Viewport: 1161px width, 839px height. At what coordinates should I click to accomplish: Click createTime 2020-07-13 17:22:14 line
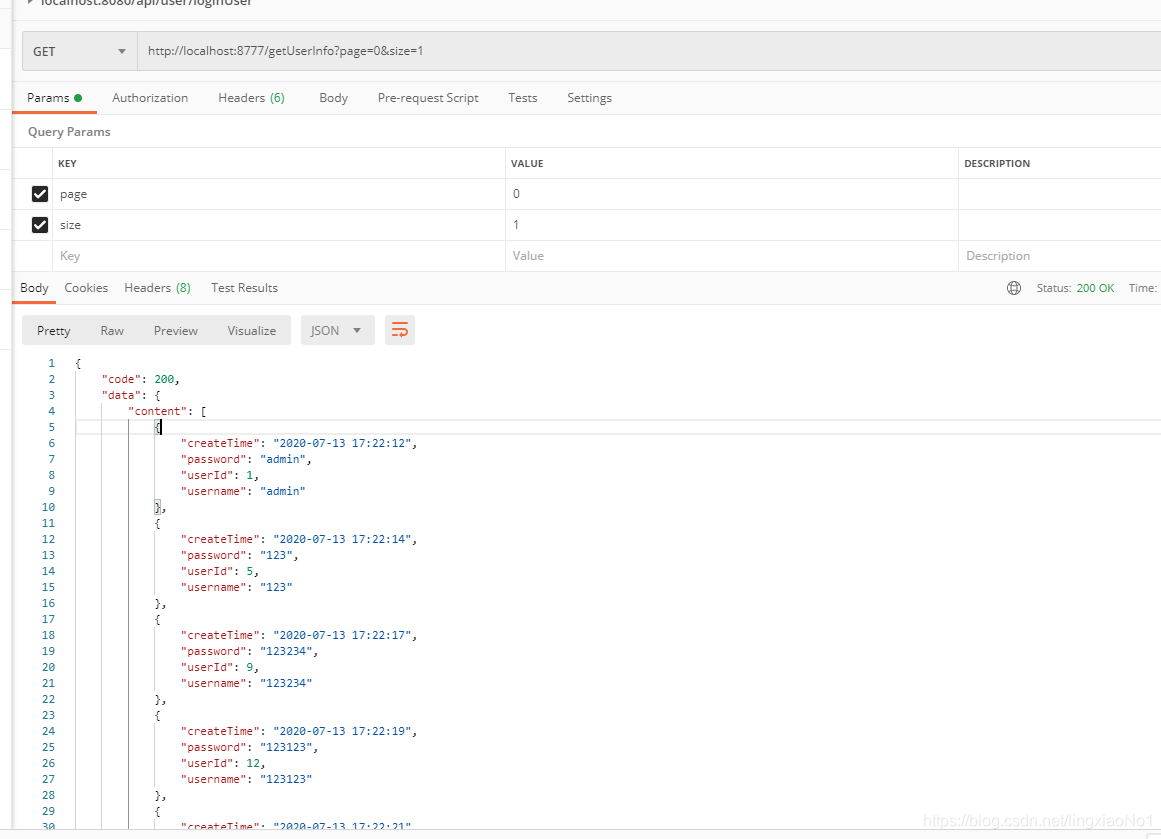point(299,539)
